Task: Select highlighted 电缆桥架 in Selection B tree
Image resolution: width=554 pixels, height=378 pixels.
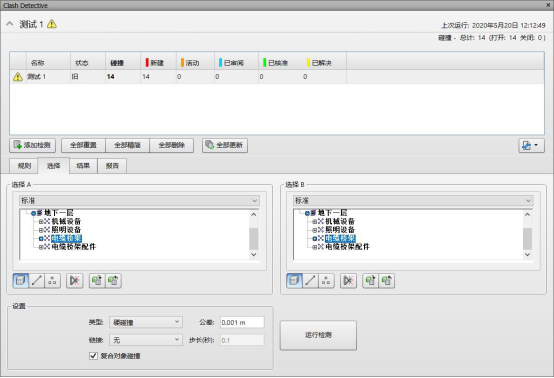Action: pyautogui.click(x=340, y=238)
